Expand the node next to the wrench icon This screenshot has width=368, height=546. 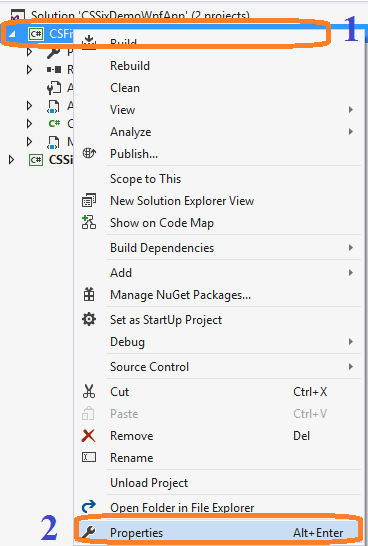(30, 52)
